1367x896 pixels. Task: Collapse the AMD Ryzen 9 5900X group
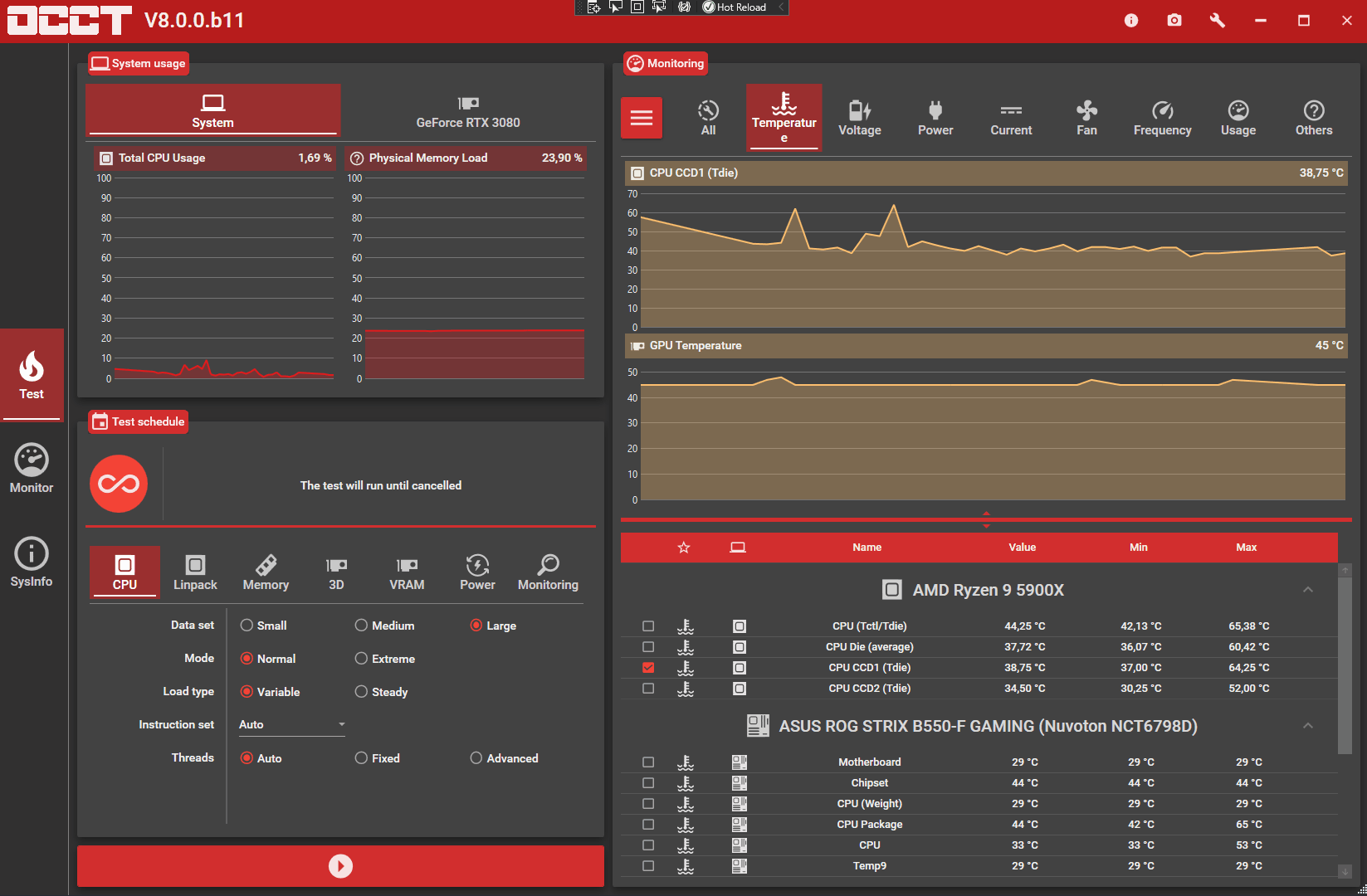click(1307, 590)
